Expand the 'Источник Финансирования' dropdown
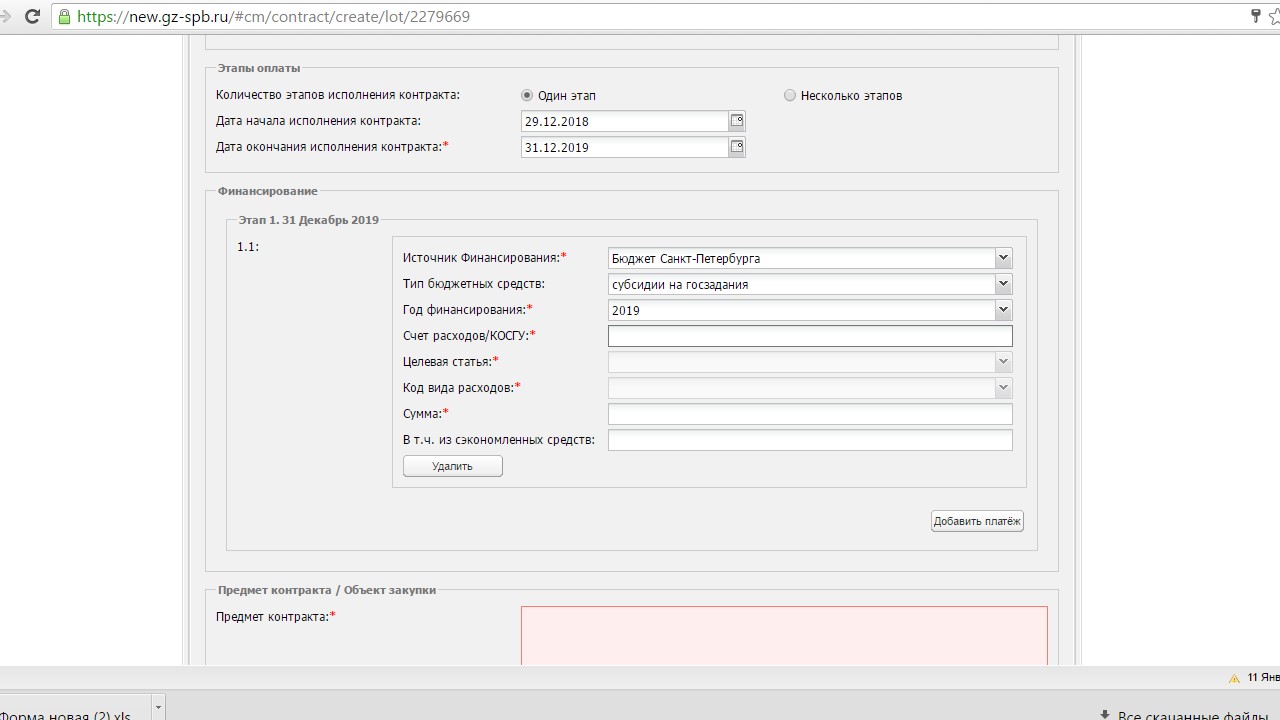 [x=1003, y=258]
